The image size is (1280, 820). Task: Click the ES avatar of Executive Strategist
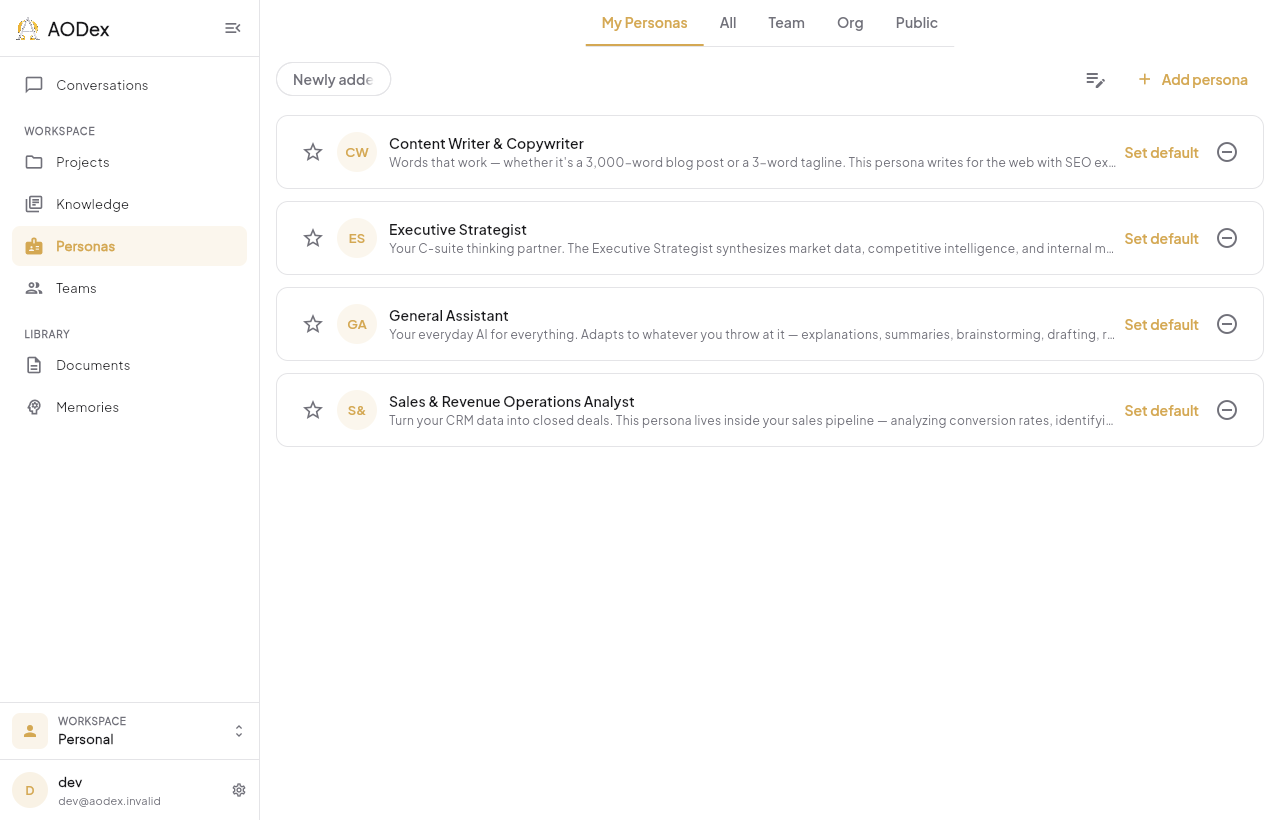[x=357, y=238]
